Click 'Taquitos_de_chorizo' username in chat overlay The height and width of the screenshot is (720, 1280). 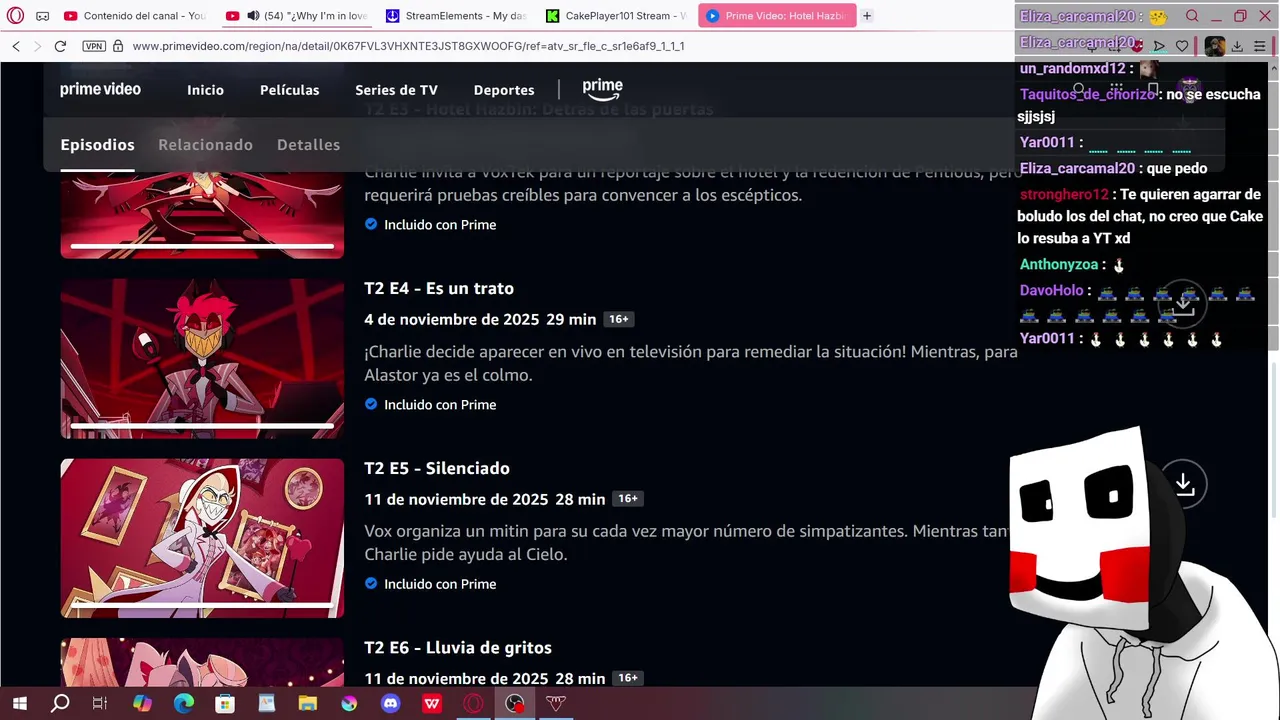[1089, 94]
